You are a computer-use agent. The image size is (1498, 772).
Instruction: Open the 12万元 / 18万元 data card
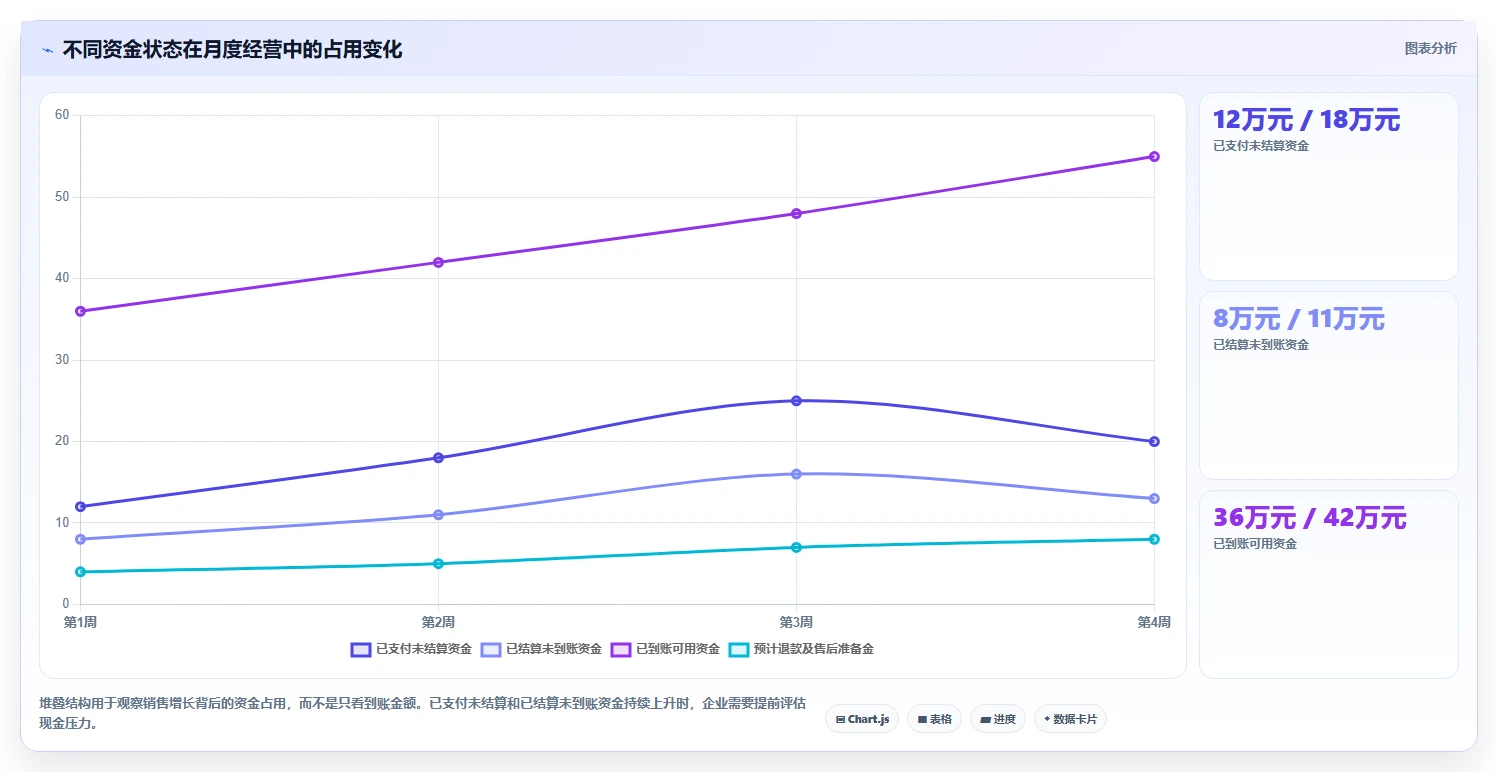[x=1329, y=186]
